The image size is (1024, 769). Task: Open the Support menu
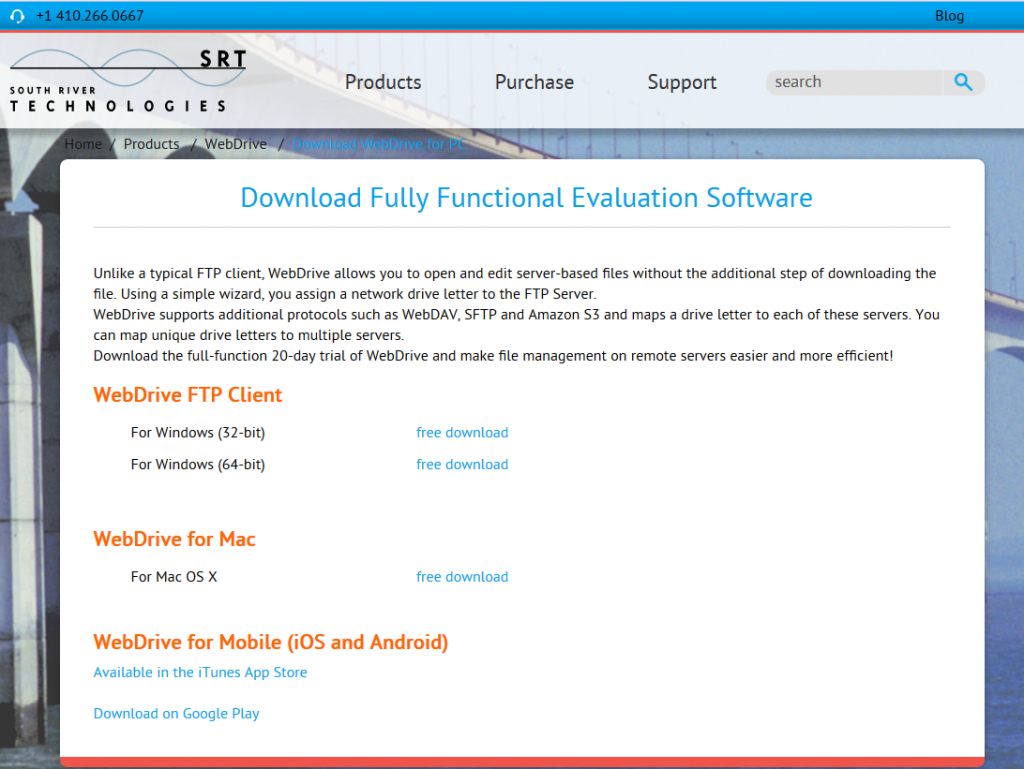[x=681, y=83]
